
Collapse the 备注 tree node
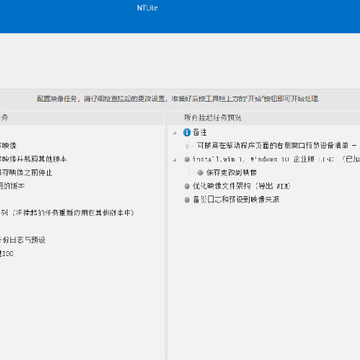174,133
